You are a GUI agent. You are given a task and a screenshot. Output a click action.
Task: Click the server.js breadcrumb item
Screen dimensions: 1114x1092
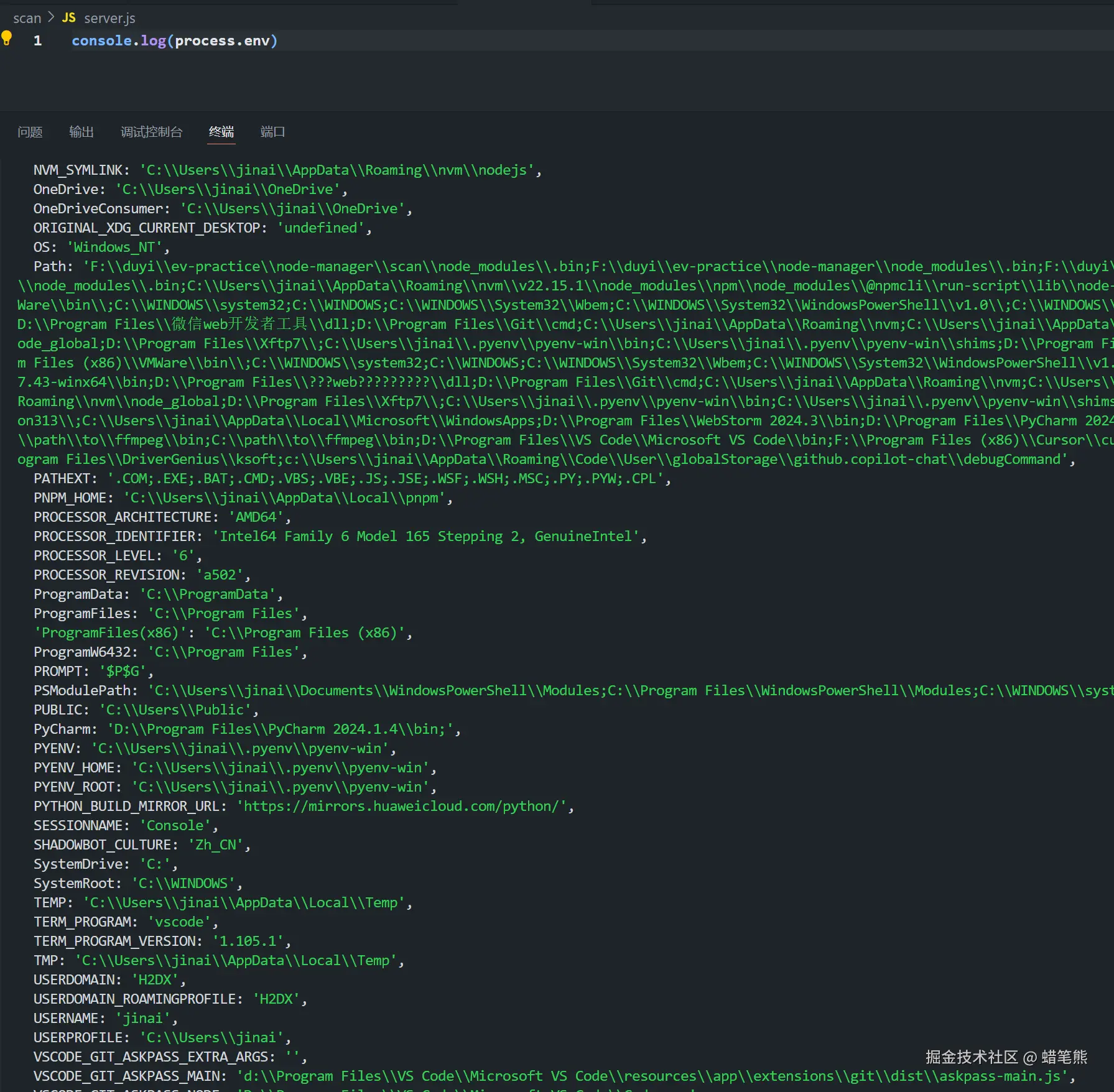coord(109,18)
